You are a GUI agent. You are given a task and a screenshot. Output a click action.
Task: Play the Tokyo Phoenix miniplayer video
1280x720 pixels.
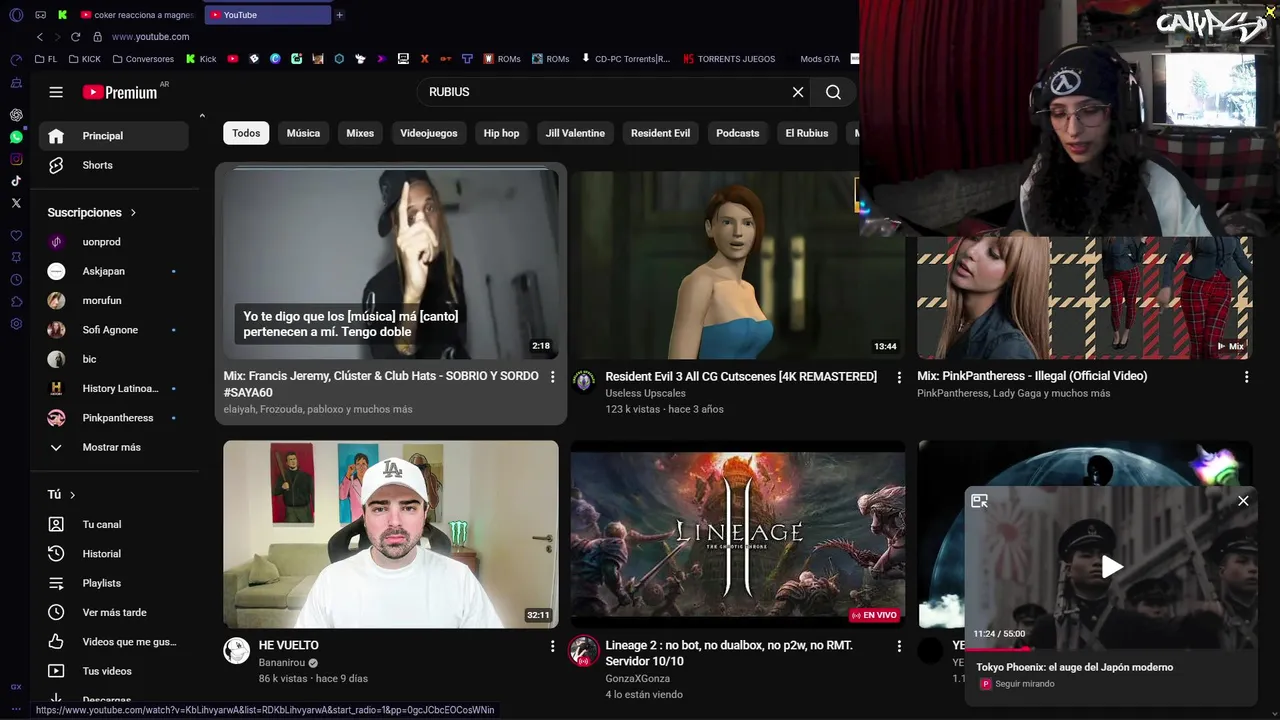point(1111,567)
